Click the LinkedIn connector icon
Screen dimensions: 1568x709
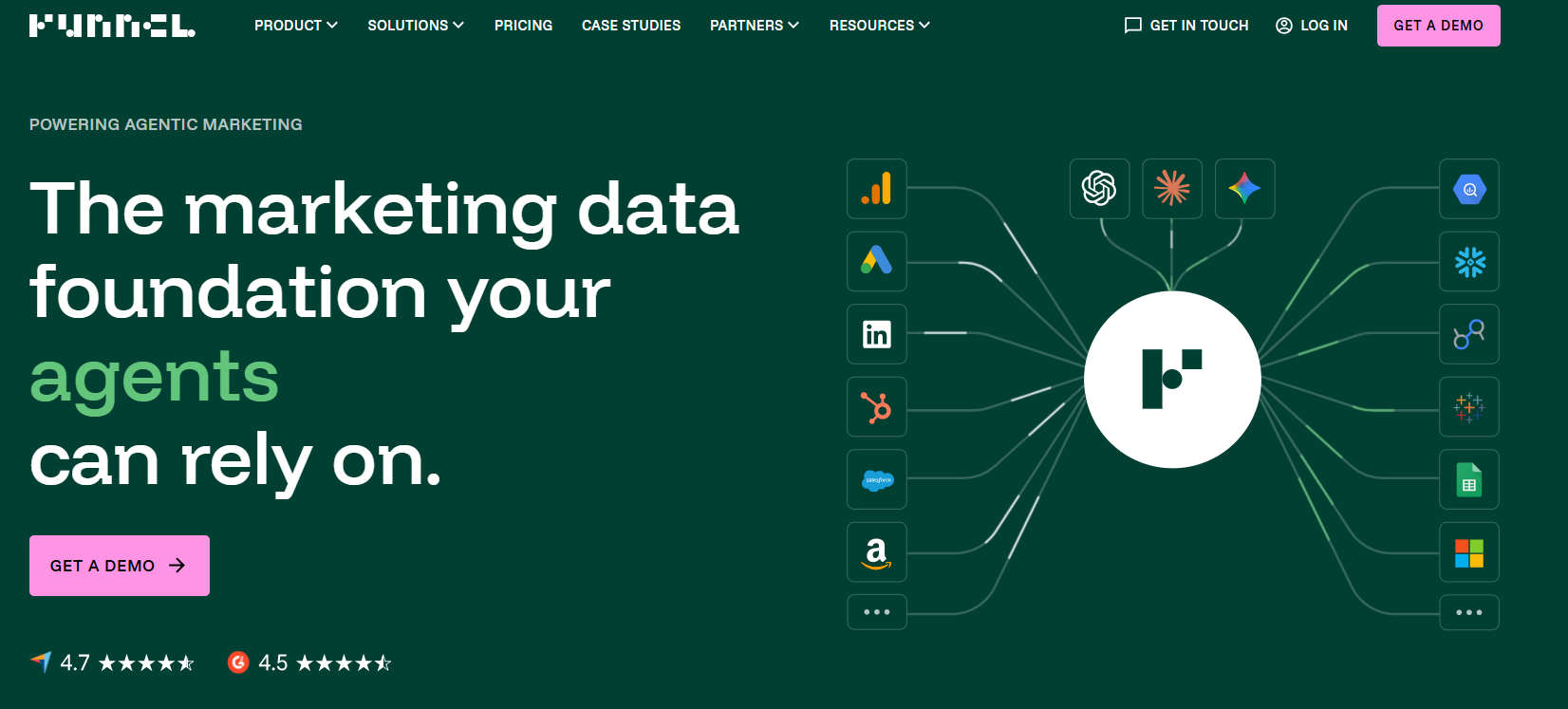click(x=876, y=334)
